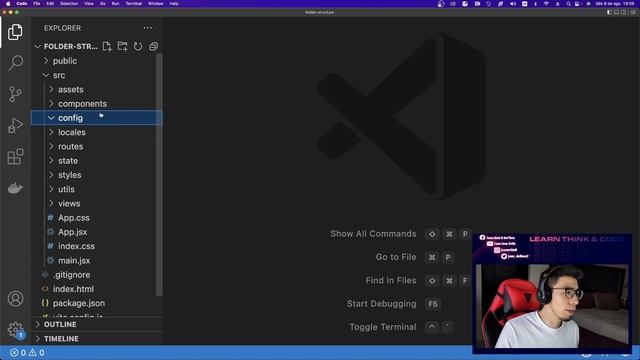Open the Selection menu

tap(69, 4)
